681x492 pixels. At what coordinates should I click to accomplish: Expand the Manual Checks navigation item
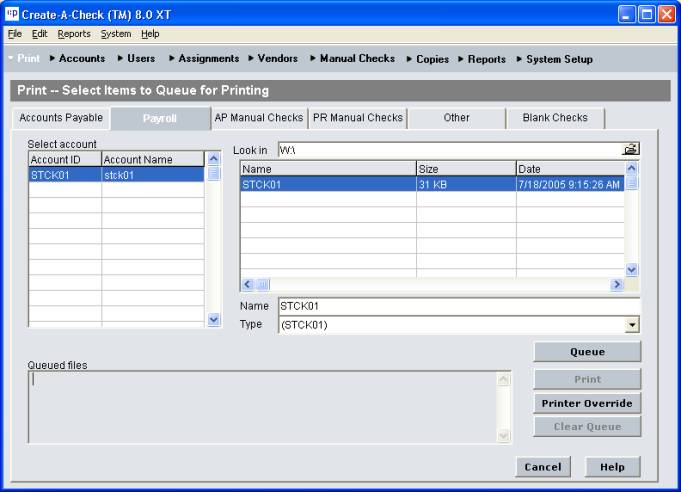click(353, 58)
